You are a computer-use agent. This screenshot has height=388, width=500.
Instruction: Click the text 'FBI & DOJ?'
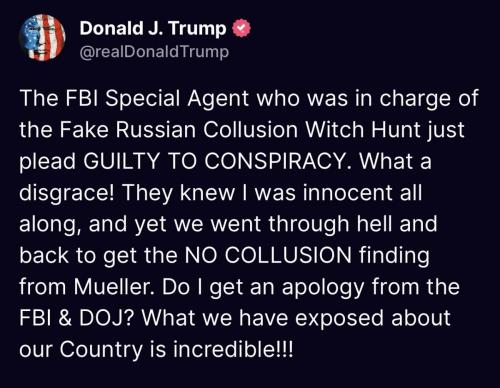(77, 318)
